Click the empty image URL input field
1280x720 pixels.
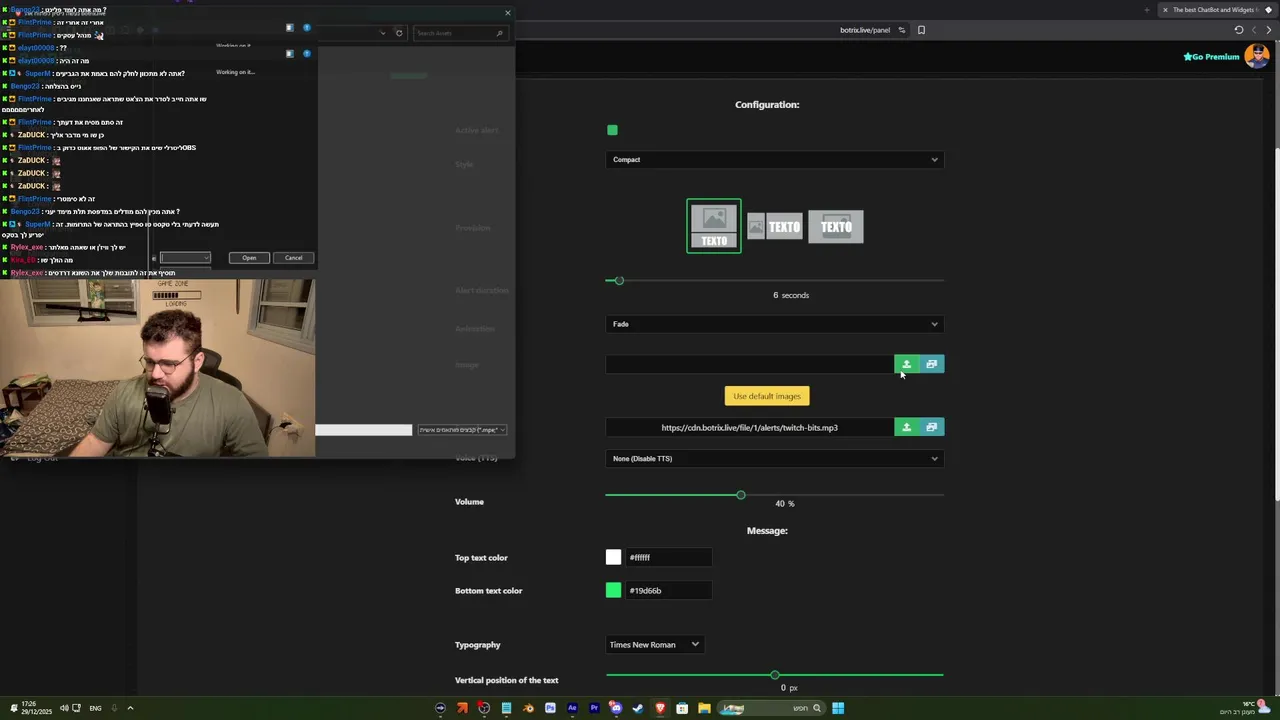[x=749, y=364]
